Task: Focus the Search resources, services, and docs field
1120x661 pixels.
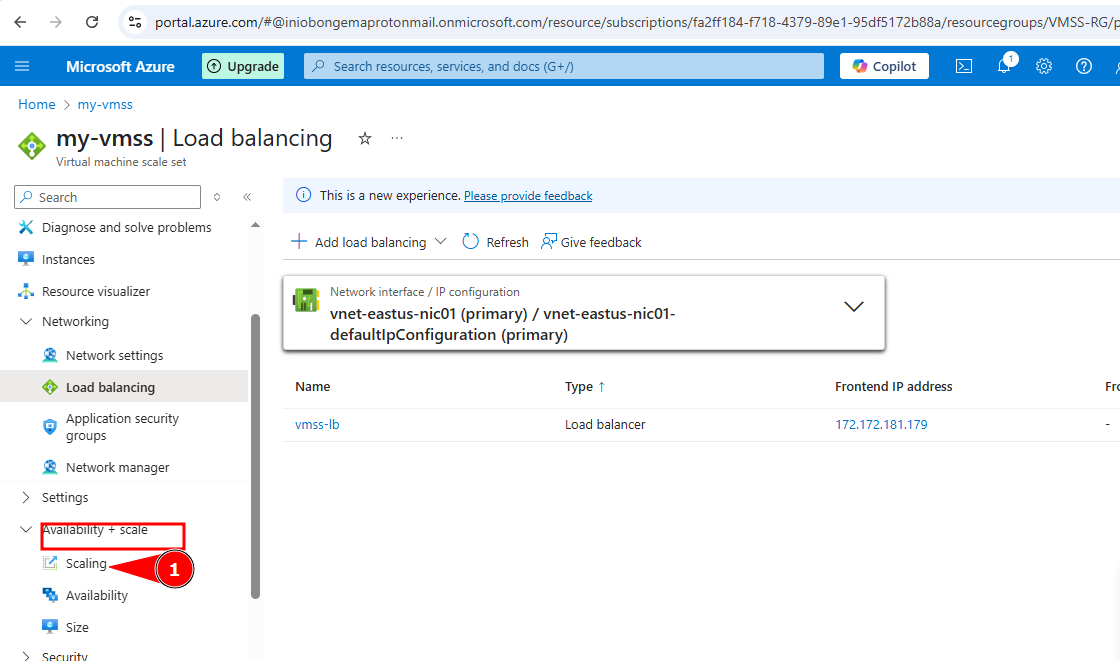Action: (564, 66)
